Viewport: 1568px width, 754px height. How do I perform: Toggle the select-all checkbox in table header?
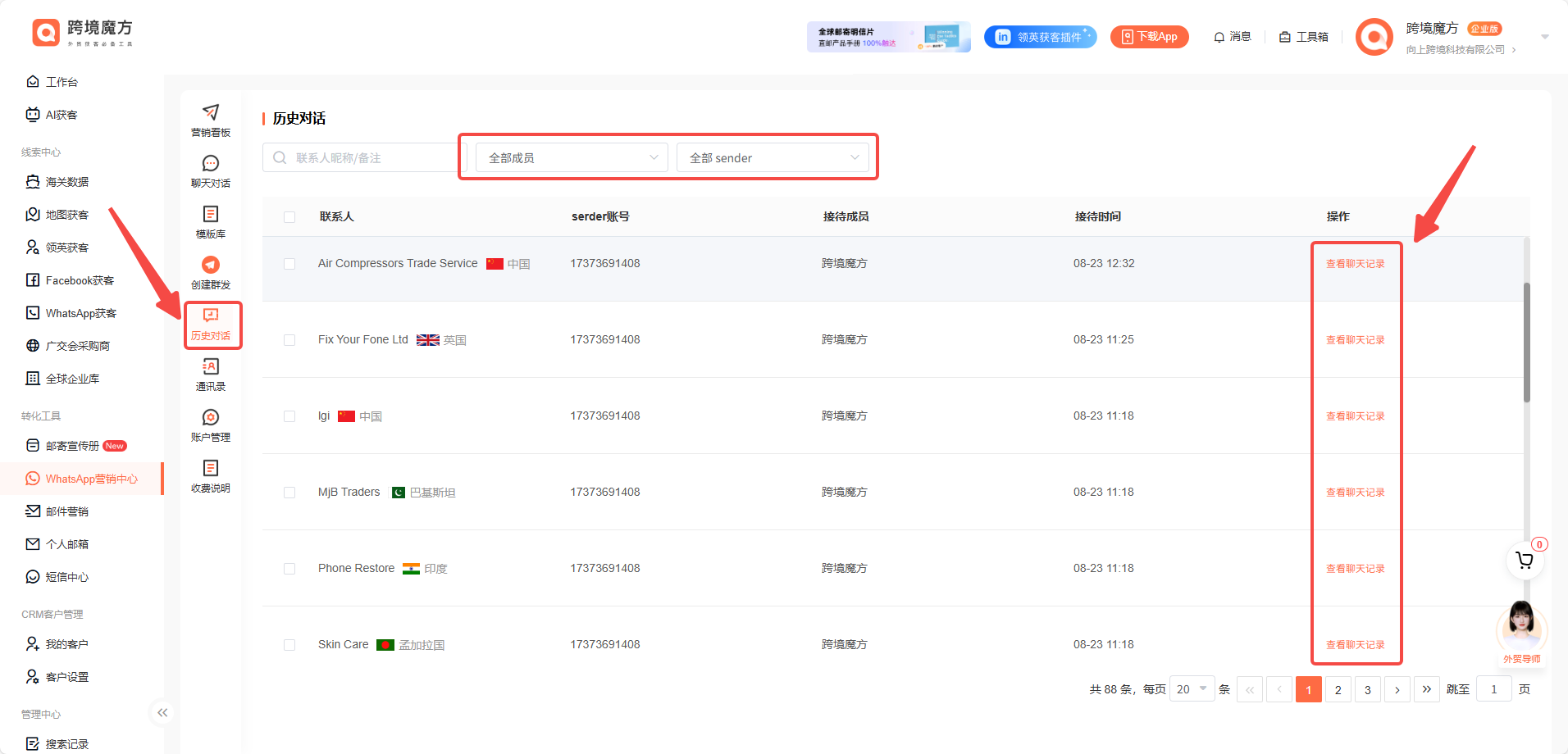289,217
